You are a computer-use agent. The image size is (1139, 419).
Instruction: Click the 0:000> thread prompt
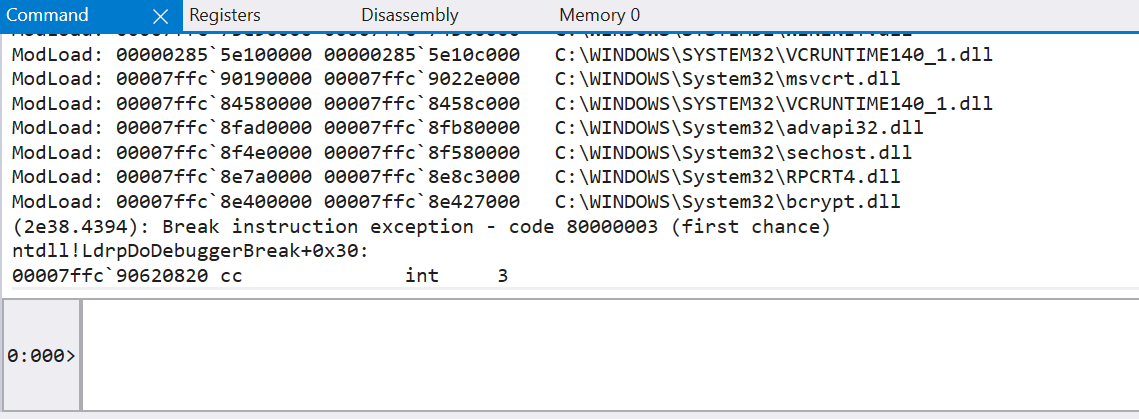point(41,355)
